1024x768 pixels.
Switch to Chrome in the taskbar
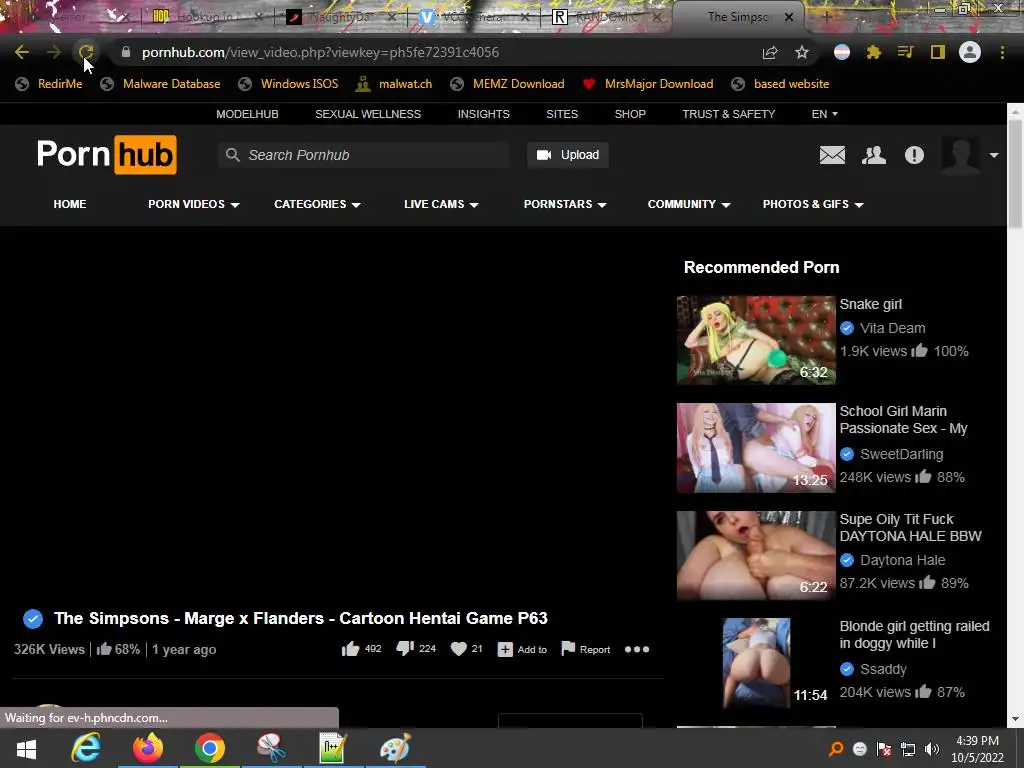pyautogui.click(x=210, y=748)
